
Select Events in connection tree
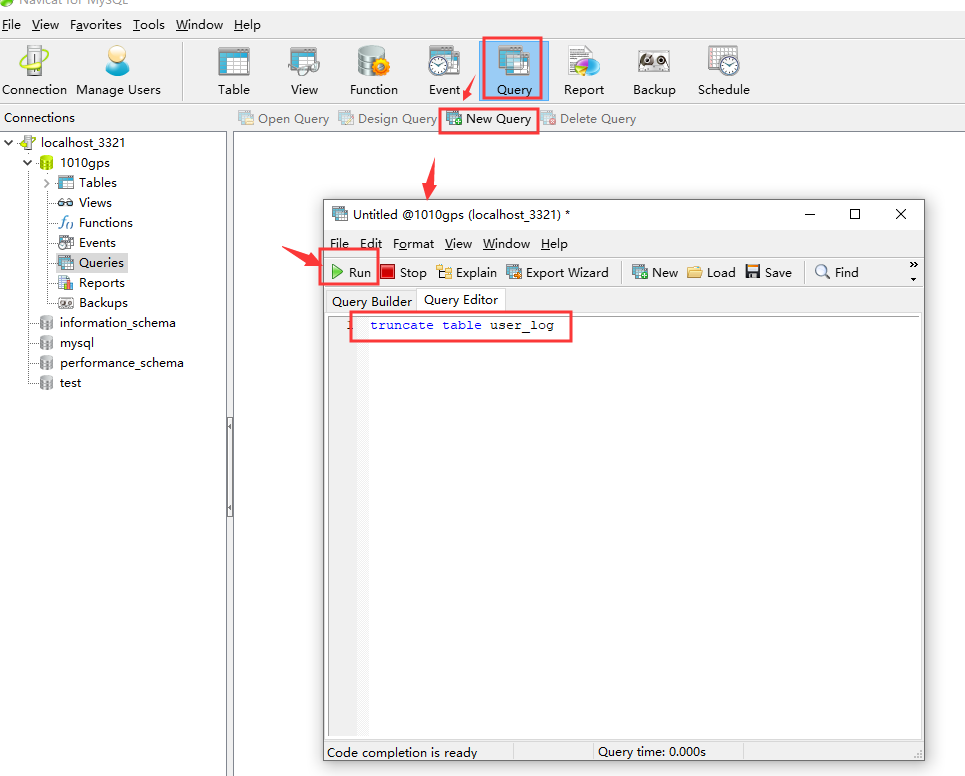pyautogui.click(x=97, y=243)
